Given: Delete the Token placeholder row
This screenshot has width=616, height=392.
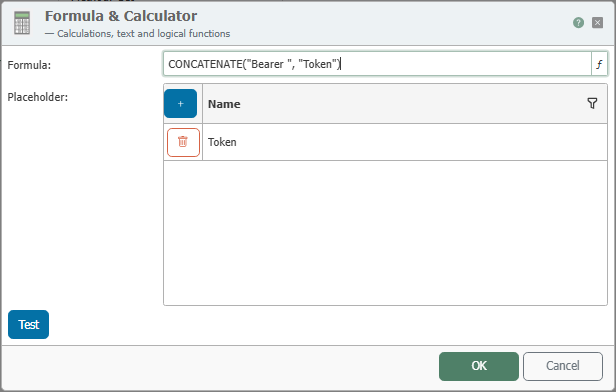Looking at the screenshot, I should pos(183,142).
